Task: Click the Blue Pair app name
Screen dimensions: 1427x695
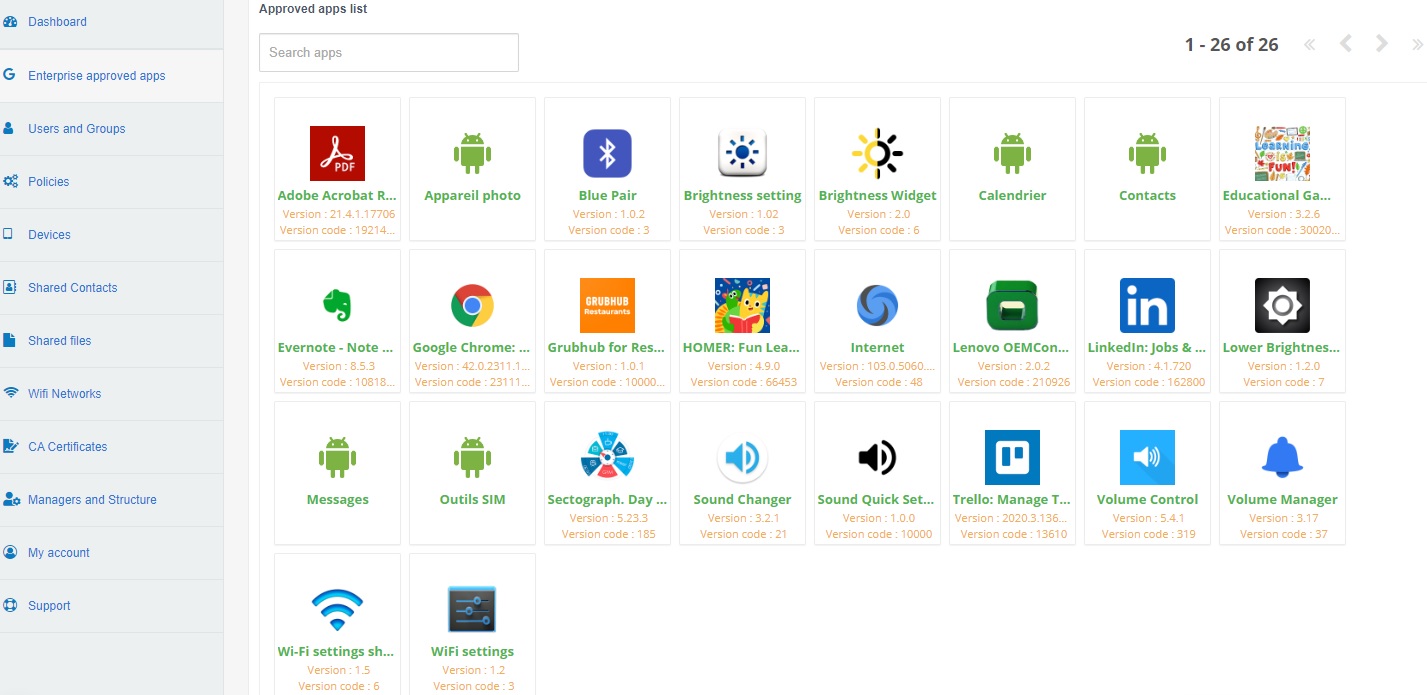Action: pyautogui.click(x=607, y=196)
